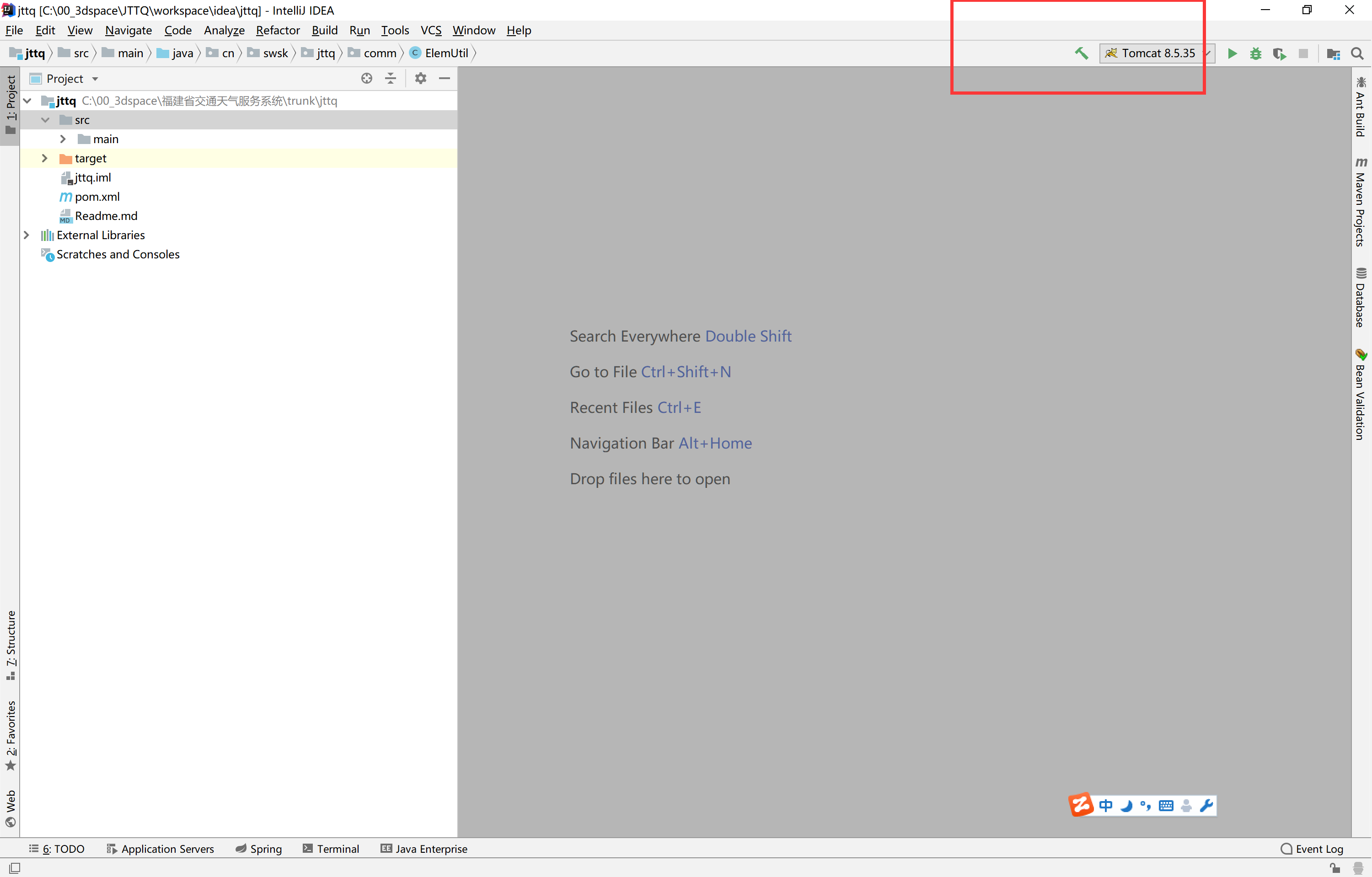1372x877 pixels.
Task: Expand the target folder
Action: pyautogui.click(x=44, y=158)
